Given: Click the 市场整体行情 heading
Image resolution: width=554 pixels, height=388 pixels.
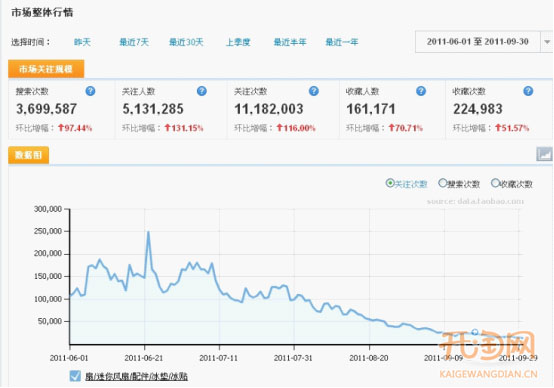Looking at the screenshot, I should pos(42,13).
